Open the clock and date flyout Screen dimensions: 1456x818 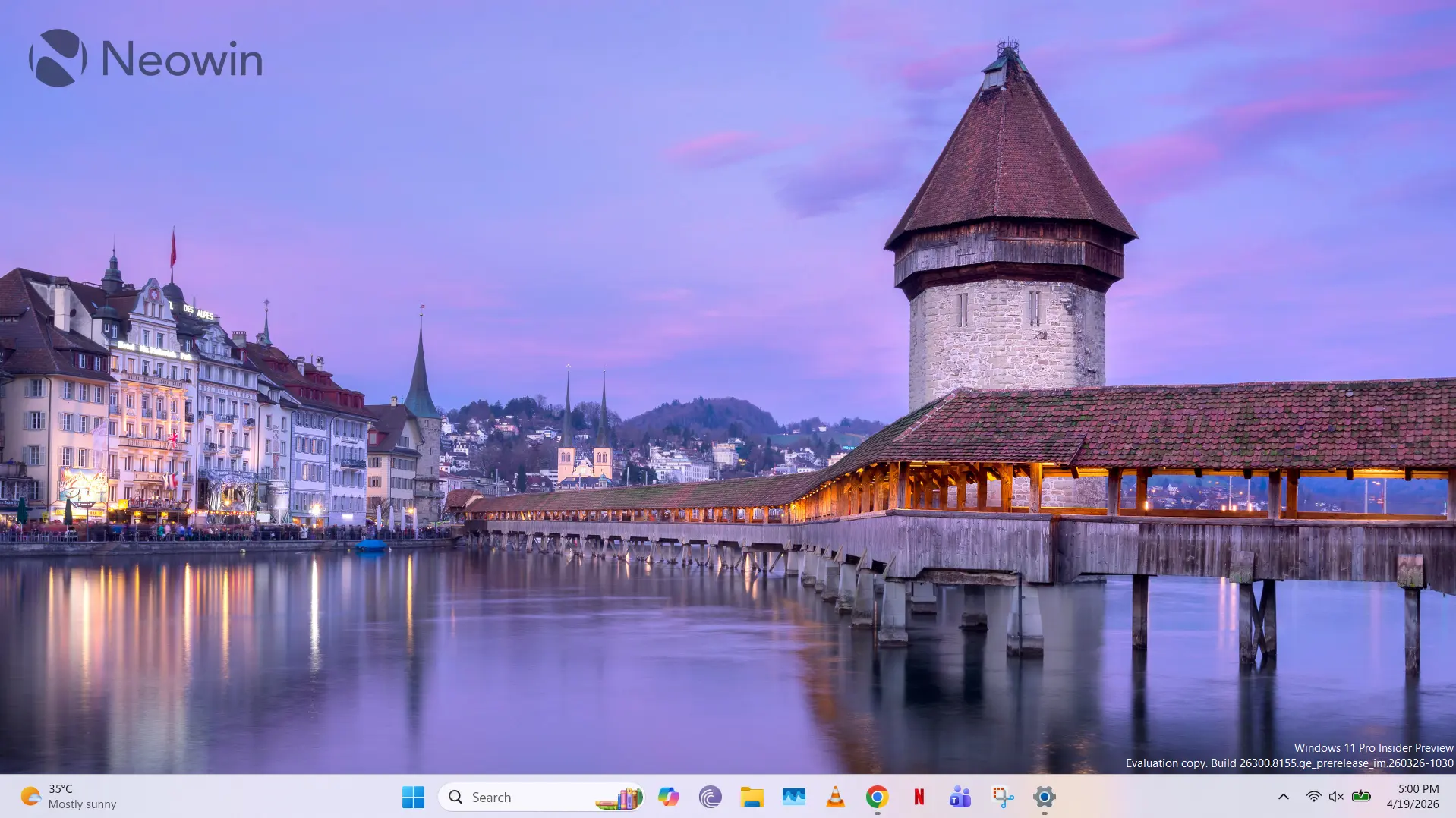coord(1412,797)
